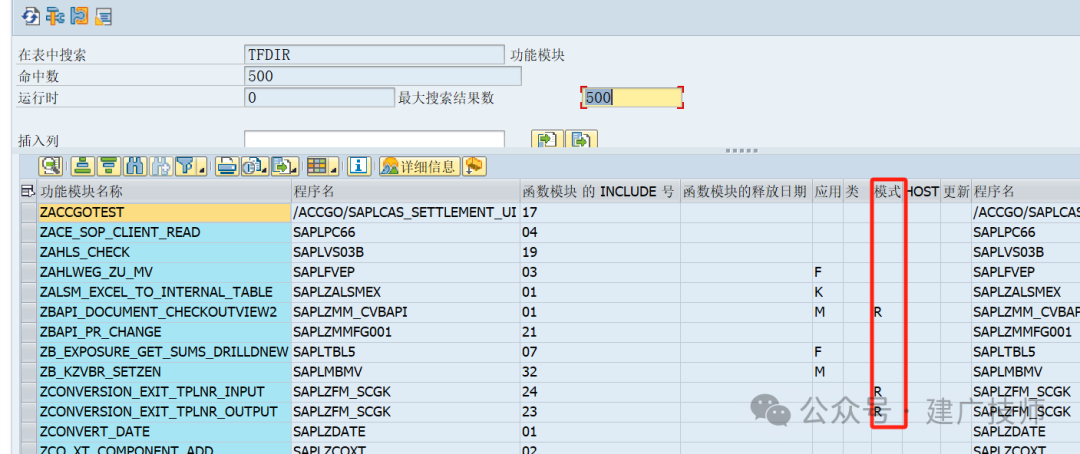The width and height of the screenshot is (1080, 454).
Task: Click the first 程序名 column header
Action: pos(405,192)
